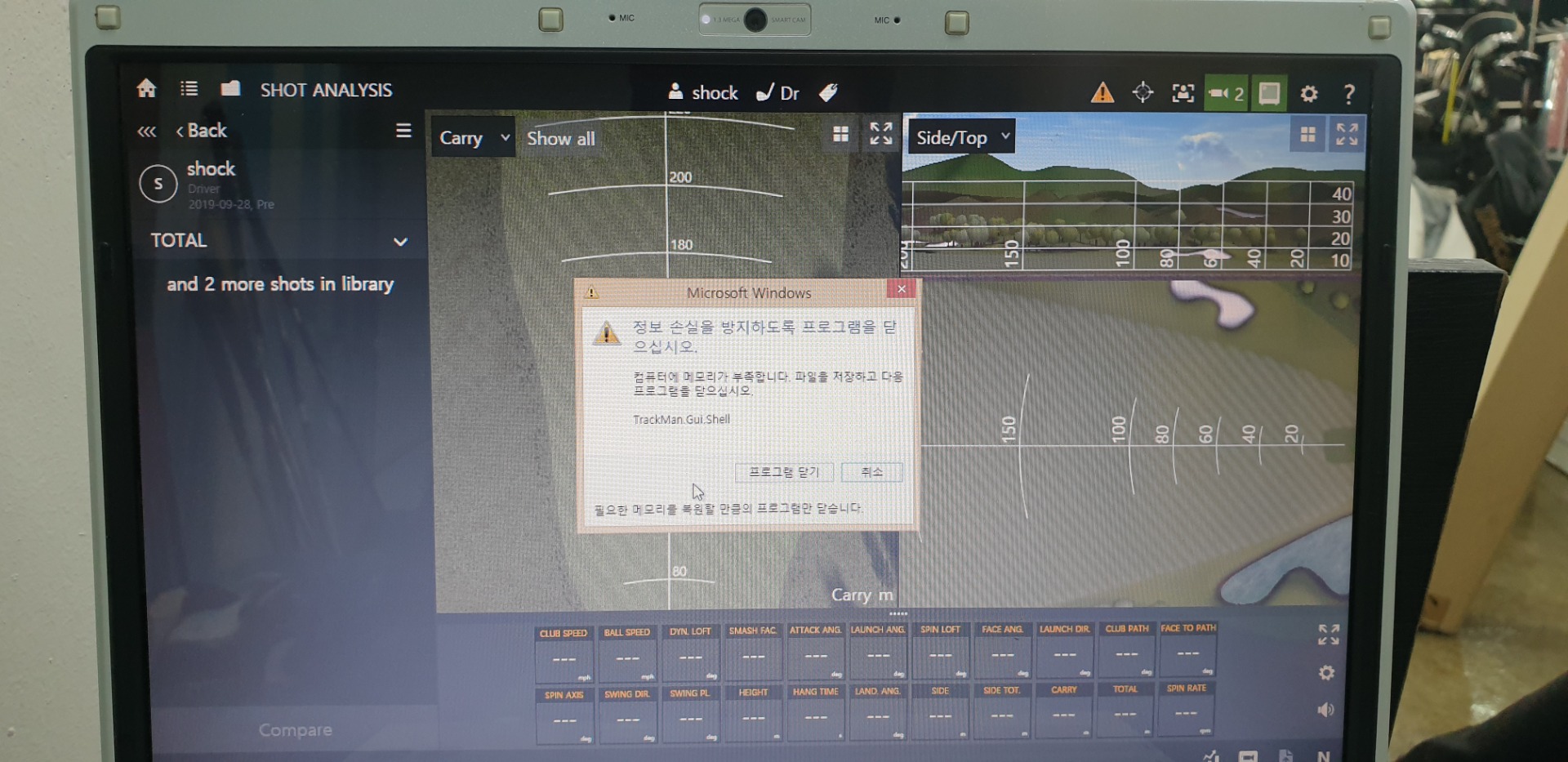Viewport: 1568px width, 762px height.
Task: Toggle the green screen display button
Action: (1269, 93)
